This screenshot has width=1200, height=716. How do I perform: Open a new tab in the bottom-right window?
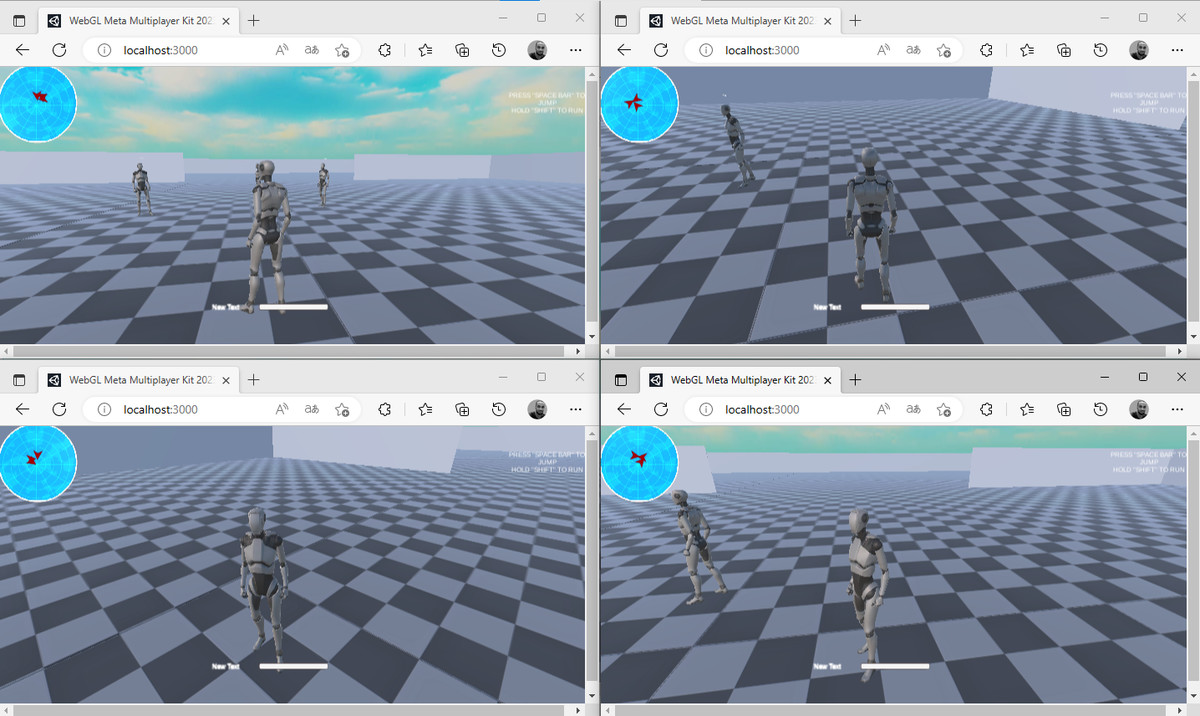click(855, 380)
